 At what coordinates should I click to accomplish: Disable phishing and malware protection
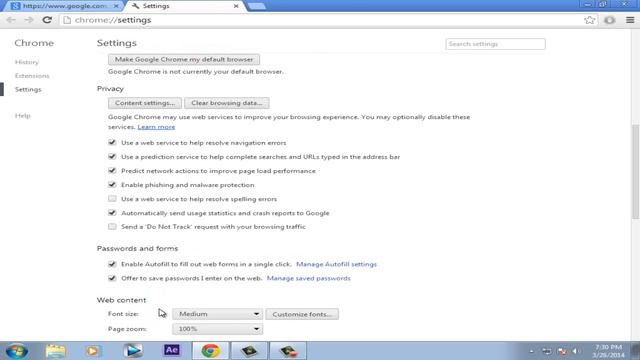pyautogui.click(x=112, y=184)
